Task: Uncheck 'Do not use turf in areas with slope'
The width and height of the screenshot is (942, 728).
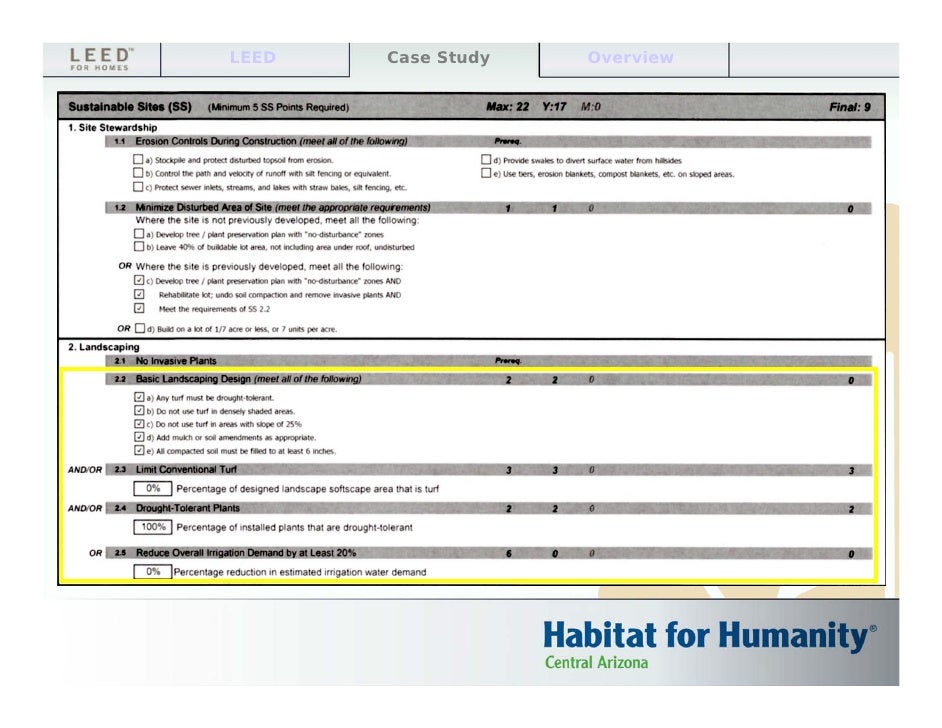Action: click(x=139, y=423)
